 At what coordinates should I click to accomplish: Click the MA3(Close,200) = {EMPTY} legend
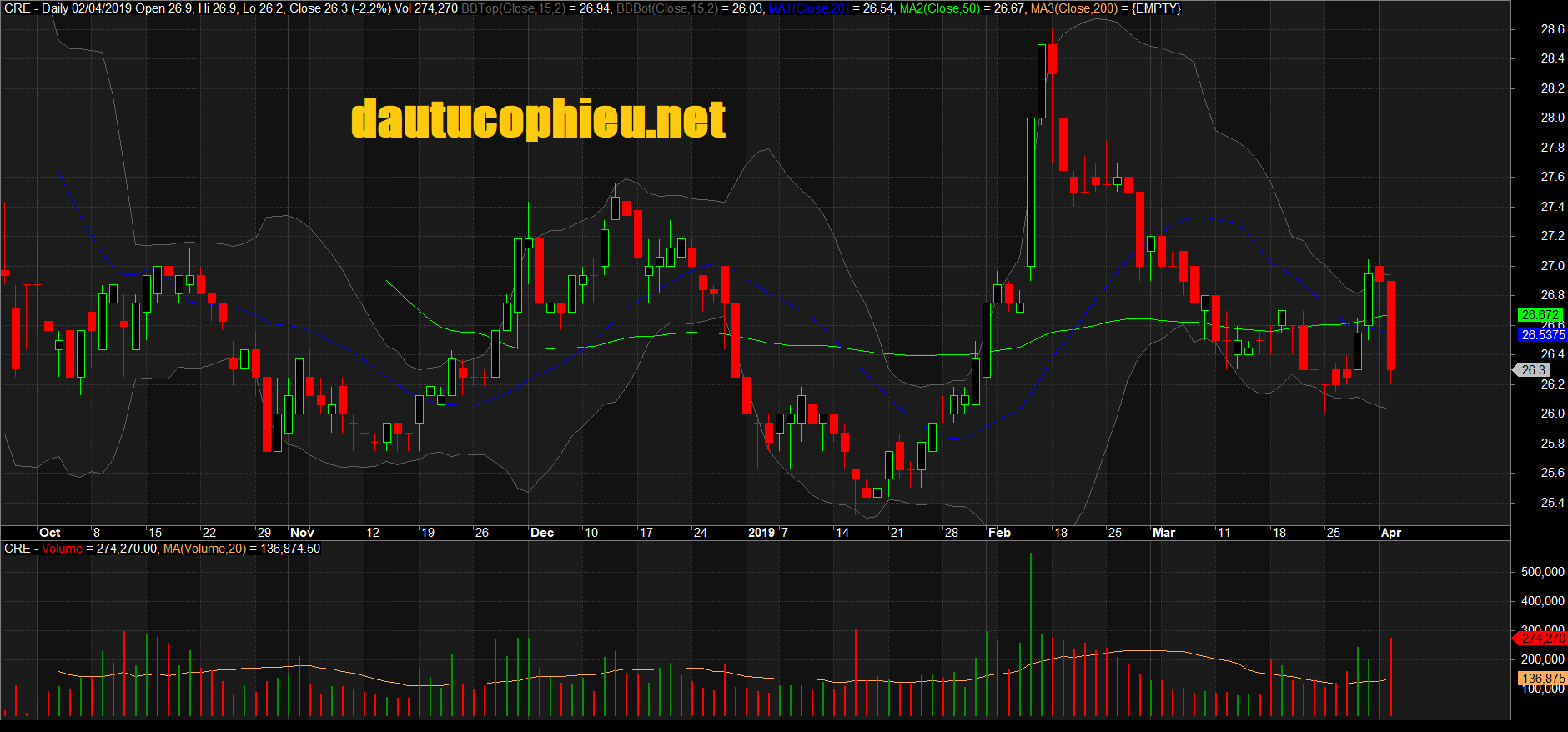(x=1106, y=8)
